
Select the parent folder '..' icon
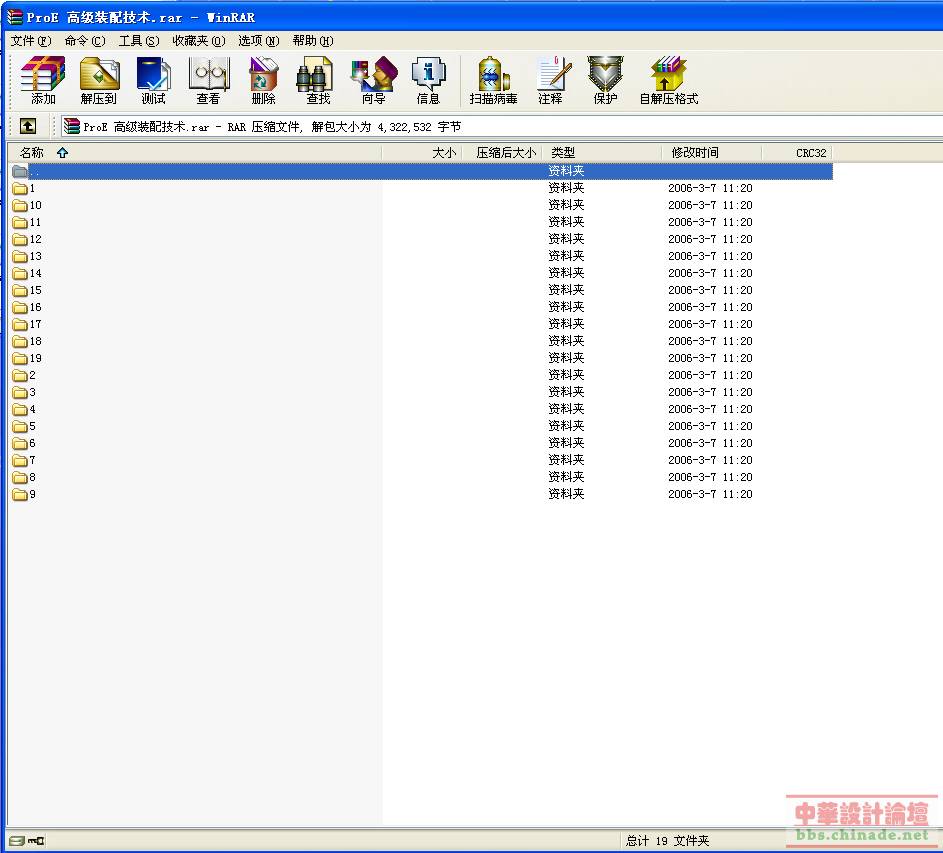[20, 171]
